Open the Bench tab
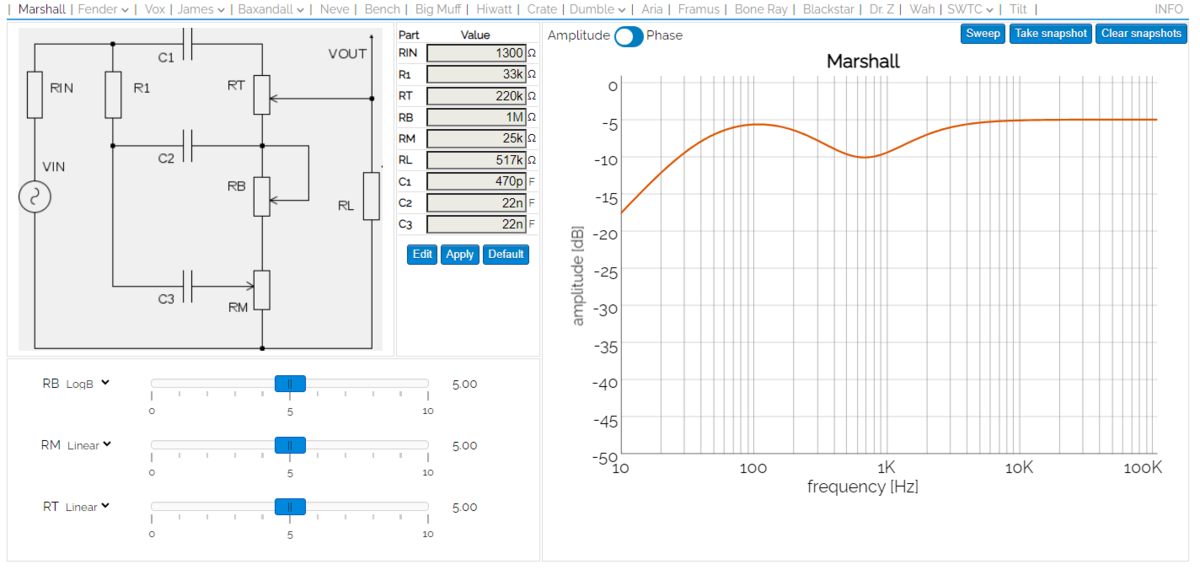This screenshot has width=1200, height=570. [382, 9]
